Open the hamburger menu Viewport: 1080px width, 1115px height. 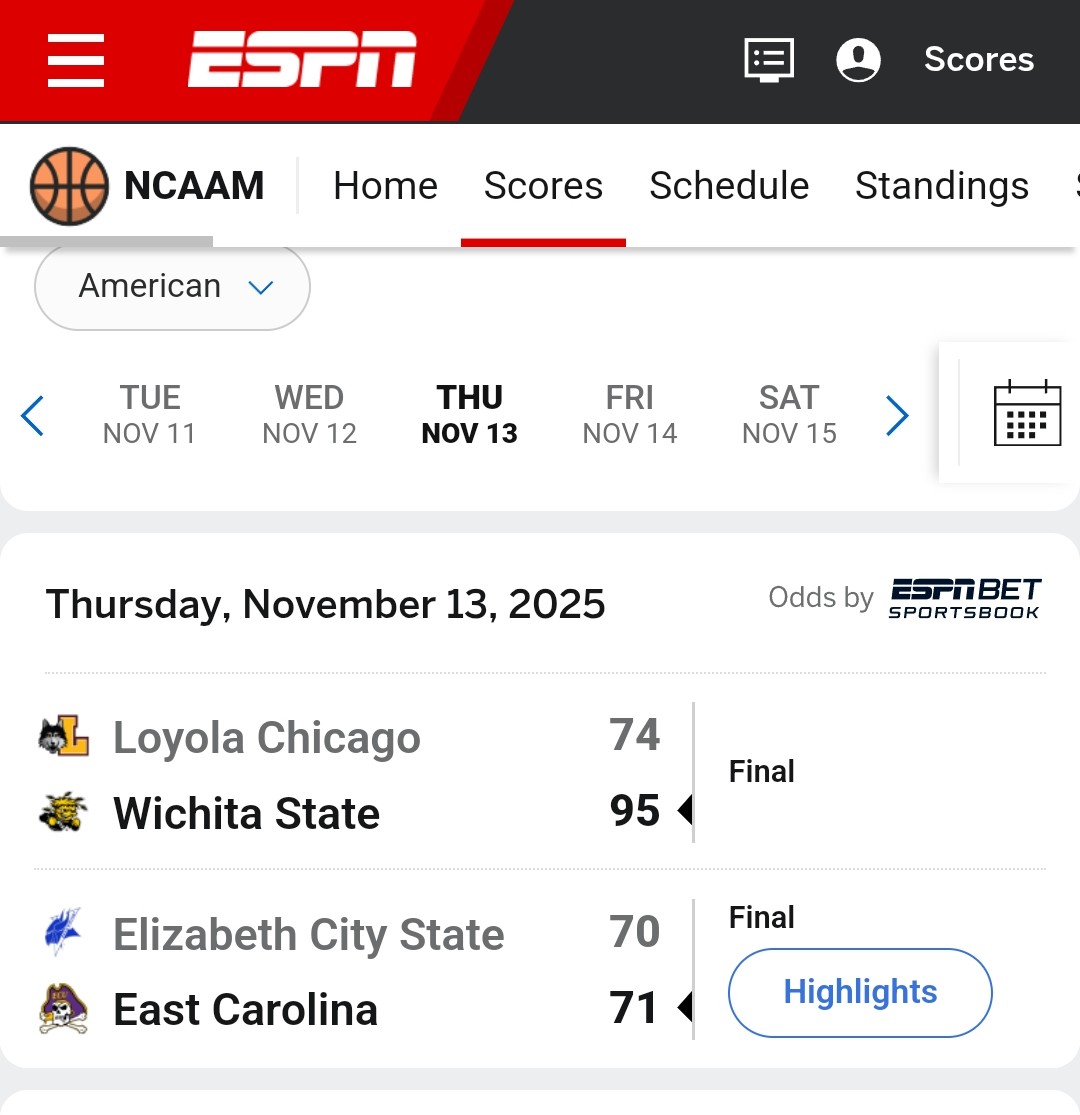coord(76,60)
